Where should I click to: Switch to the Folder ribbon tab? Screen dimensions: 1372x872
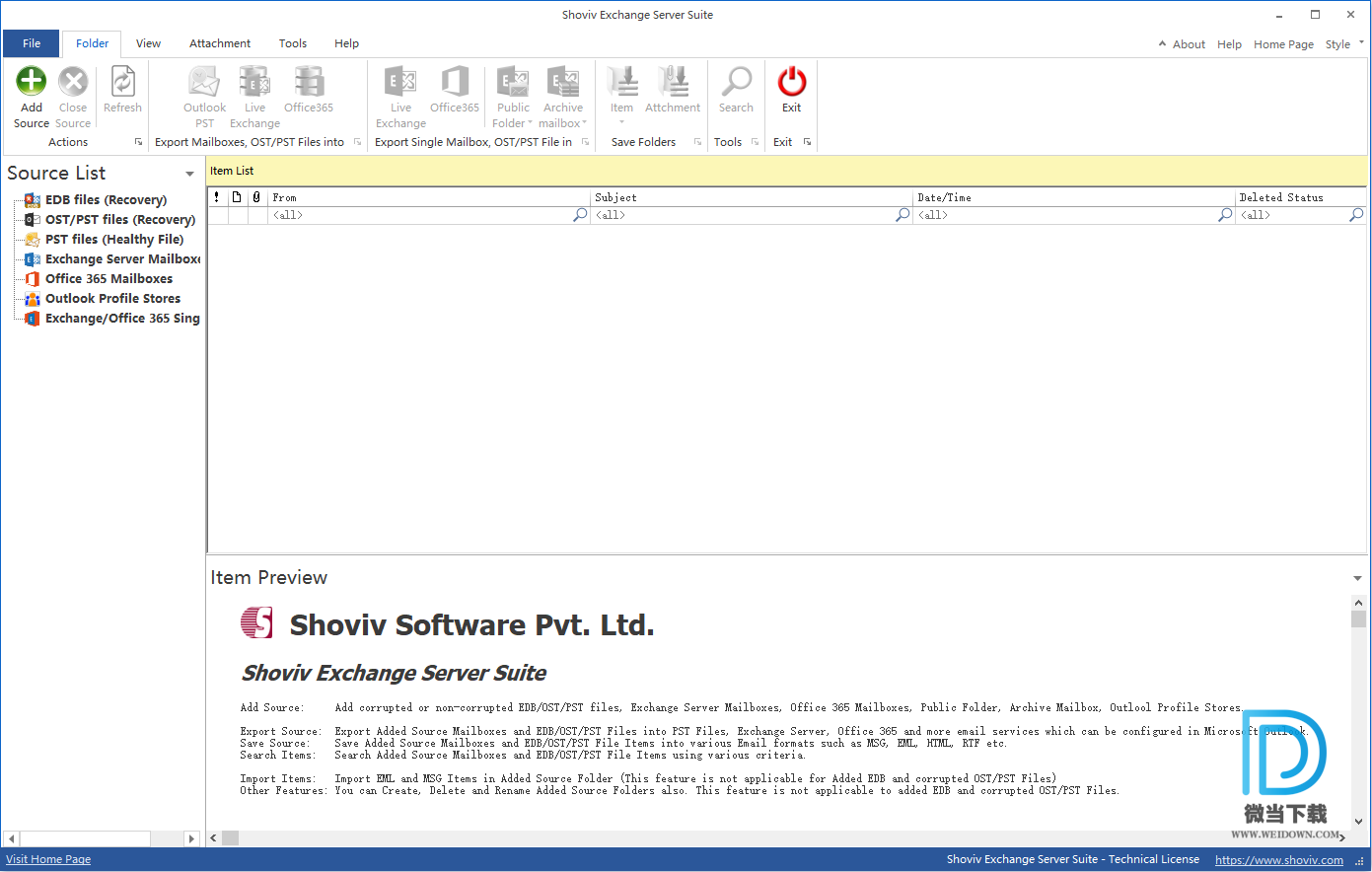[93, 43]
